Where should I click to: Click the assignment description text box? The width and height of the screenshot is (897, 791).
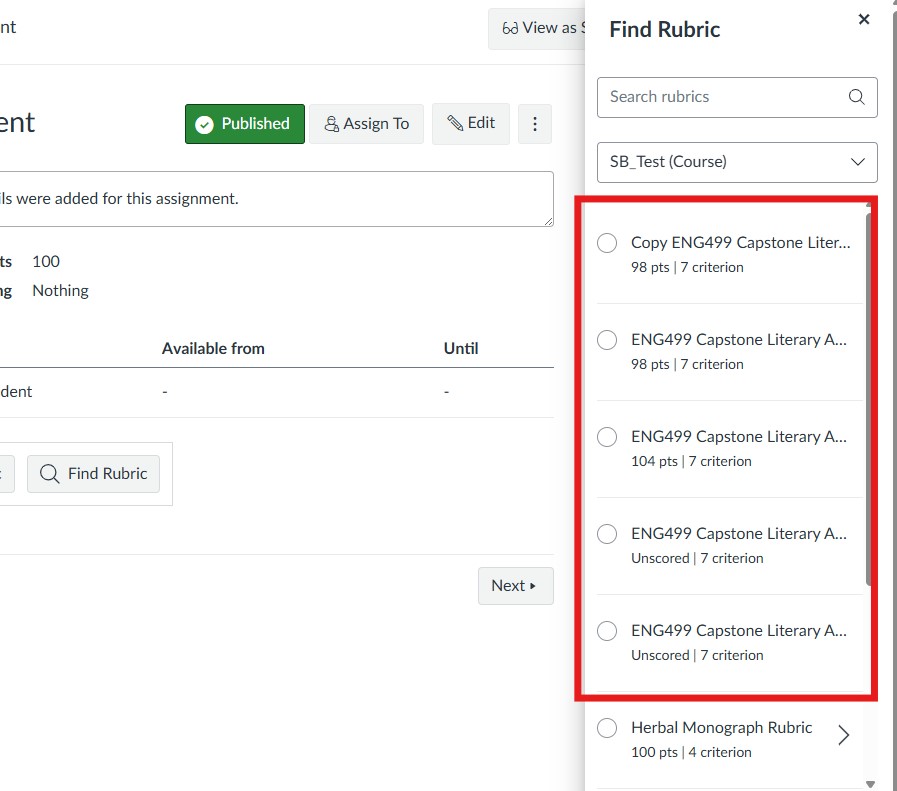pyautogui.click(x=270, y=198)
